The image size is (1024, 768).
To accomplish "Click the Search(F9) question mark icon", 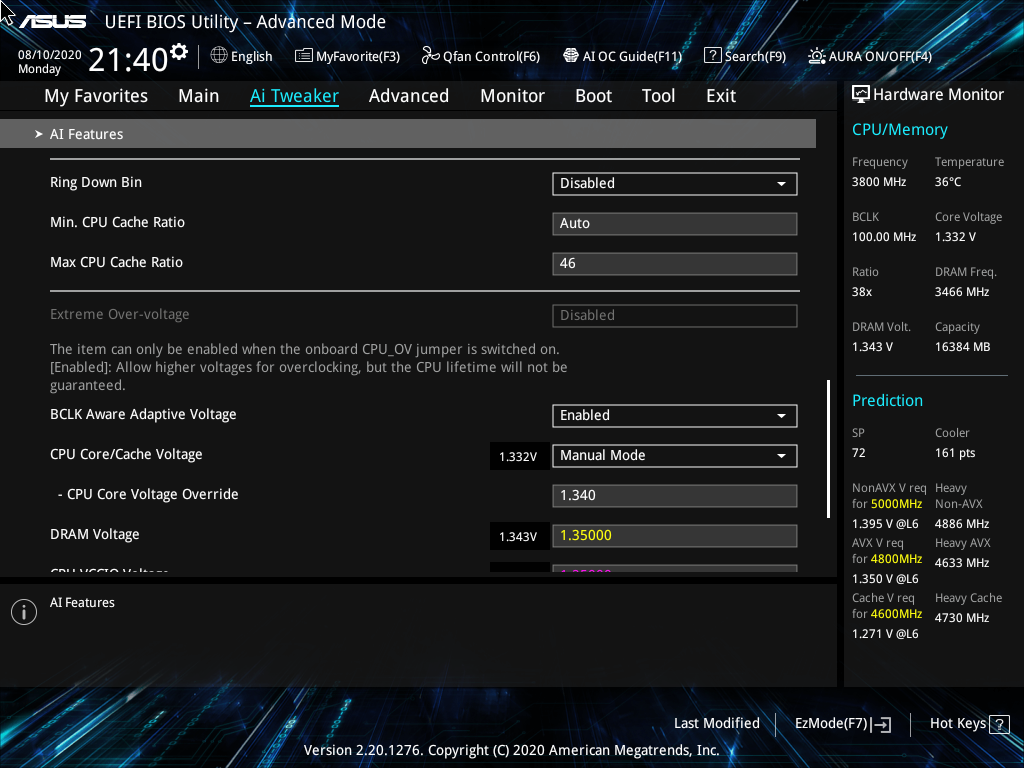I will tap(712, 56).
